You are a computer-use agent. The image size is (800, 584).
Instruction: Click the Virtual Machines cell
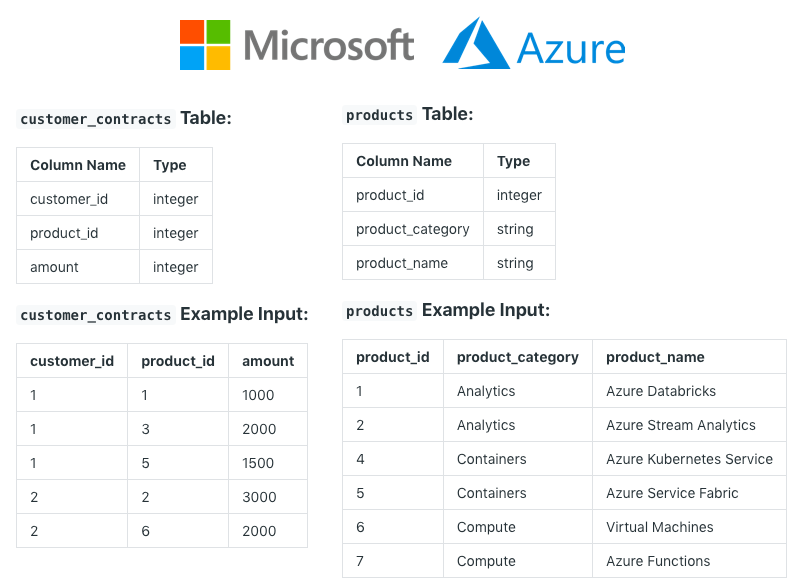660,527
